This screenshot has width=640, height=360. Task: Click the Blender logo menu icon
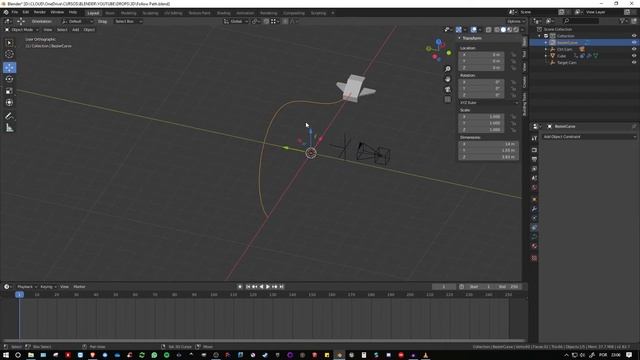click(x=6, y=12)
